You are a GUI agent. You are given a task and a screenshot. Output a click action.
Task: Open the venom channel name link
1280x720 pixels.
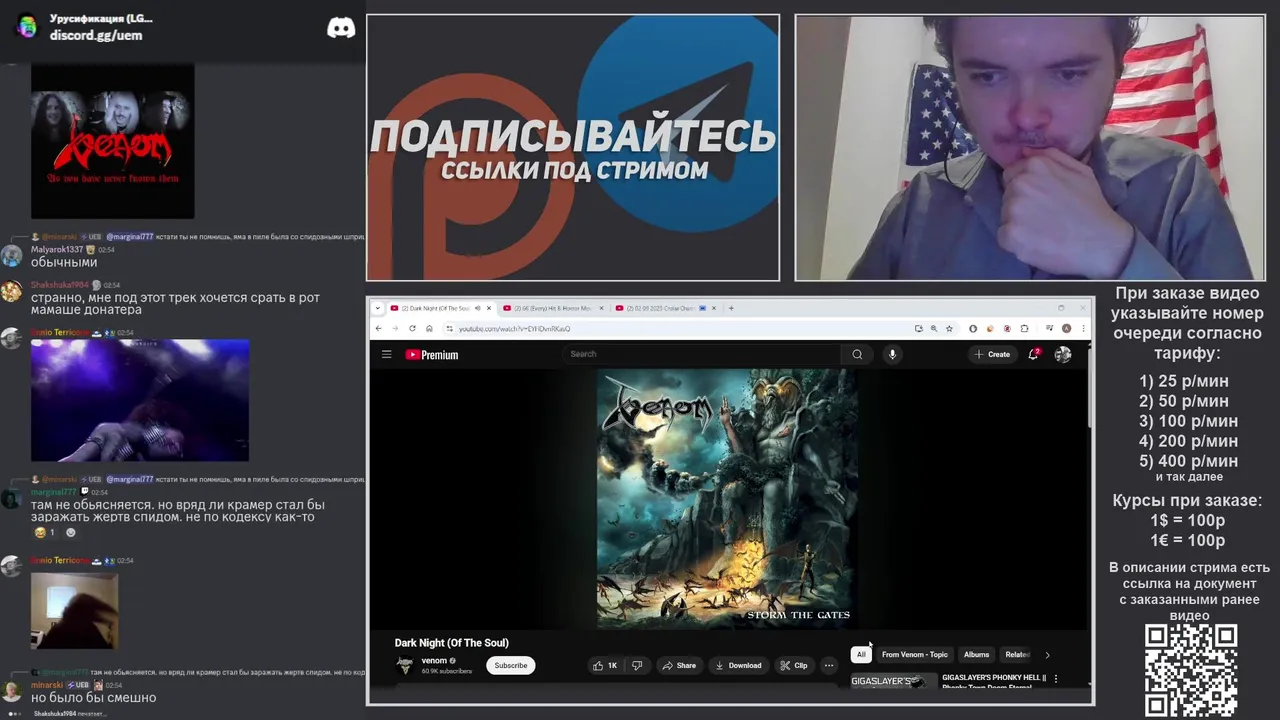[434, 661]
